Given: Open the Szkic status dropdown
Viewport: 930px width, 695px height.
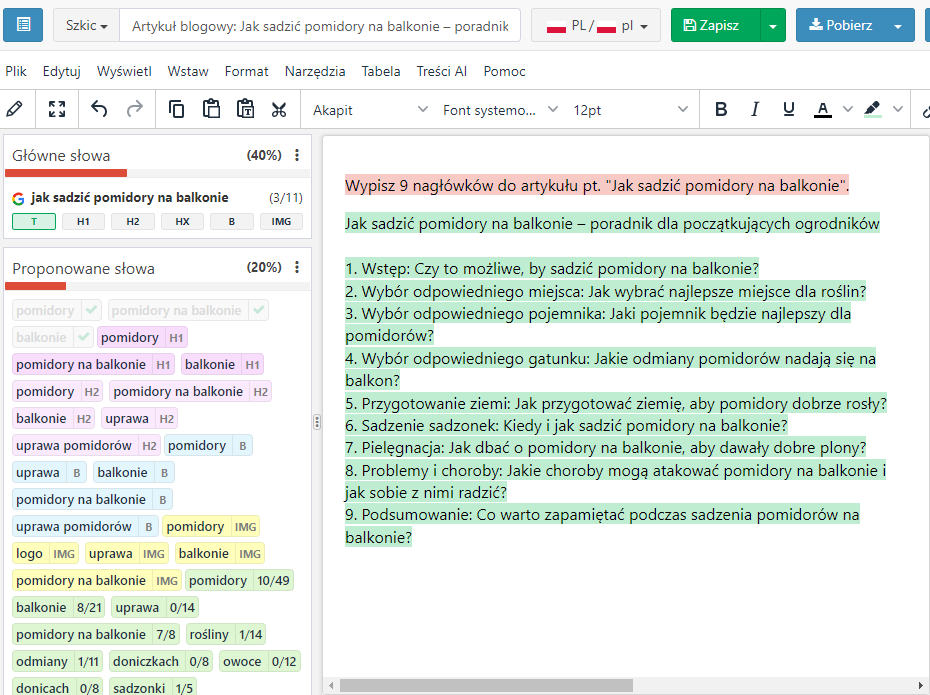Looking at the screenshot, I should pyautogui.click(x=87, y=25).
